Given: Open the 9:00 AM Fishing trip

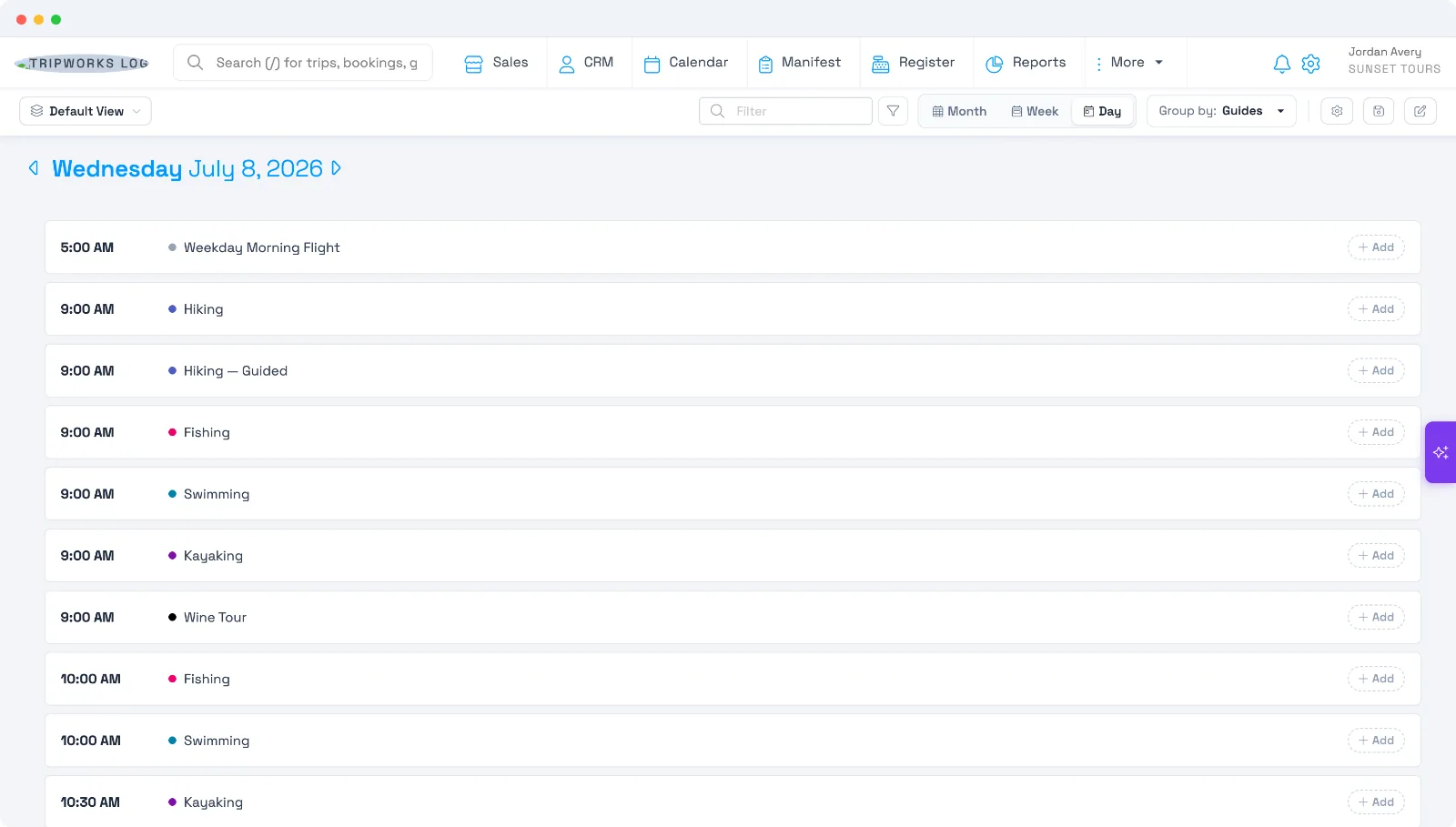Looking at the screenshot, I should [x=207, y=432].
